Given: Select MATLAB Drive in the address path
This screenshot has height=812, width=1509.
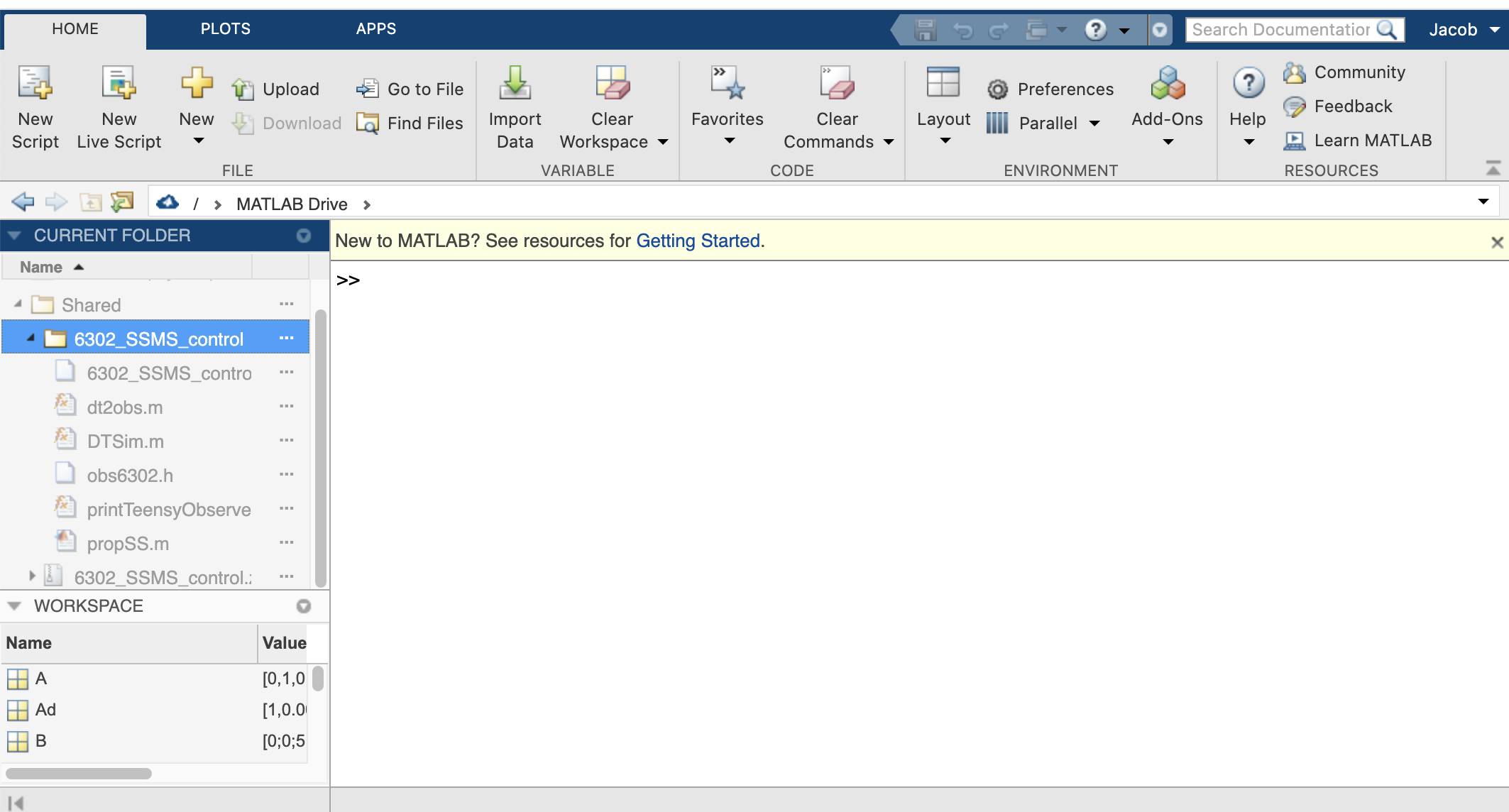Looking at the screenshot, I should point(292,204).
